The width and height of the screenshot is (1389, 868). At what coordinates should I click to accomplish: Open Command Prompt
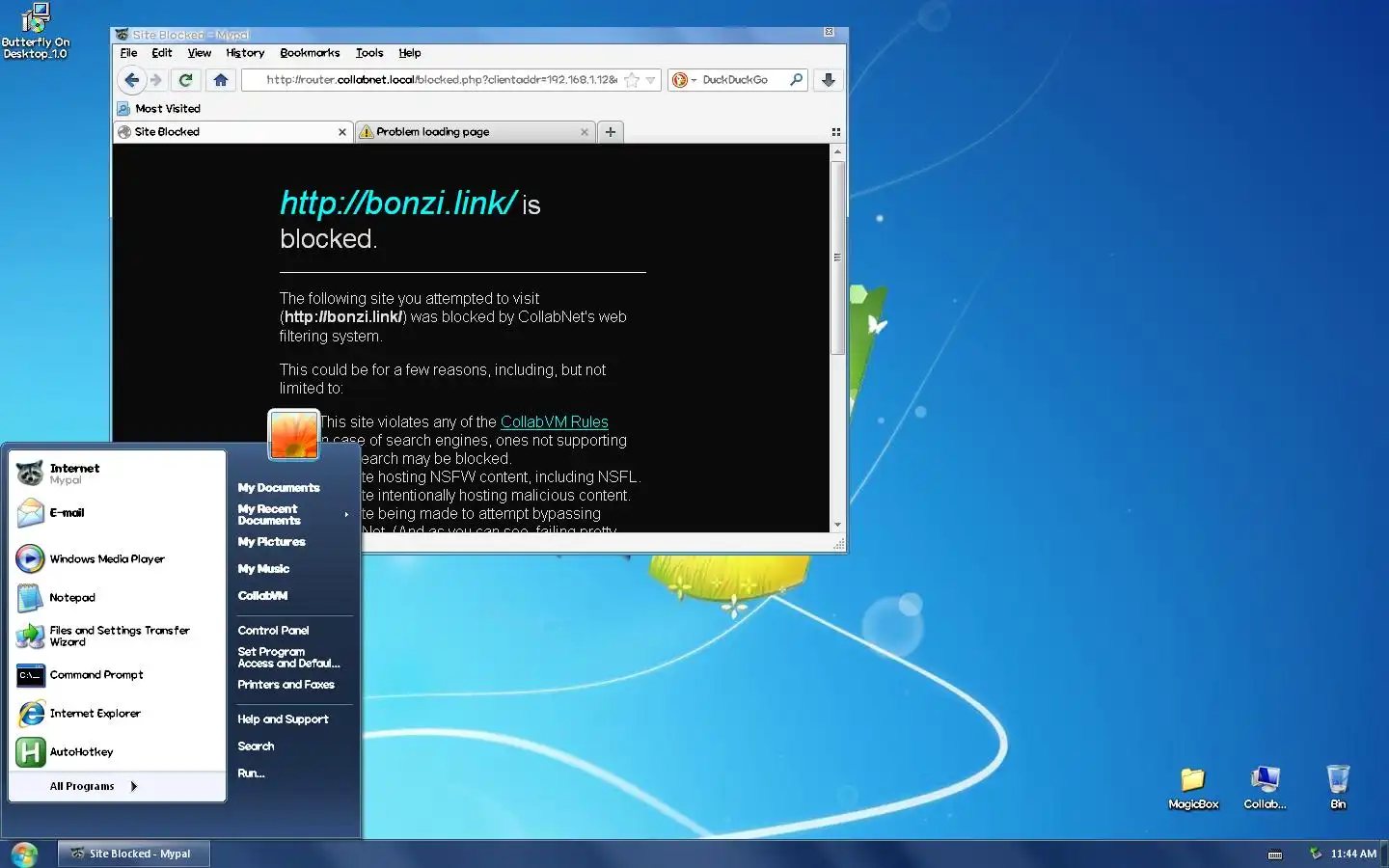pyautogui.click(x=118, y=675)
